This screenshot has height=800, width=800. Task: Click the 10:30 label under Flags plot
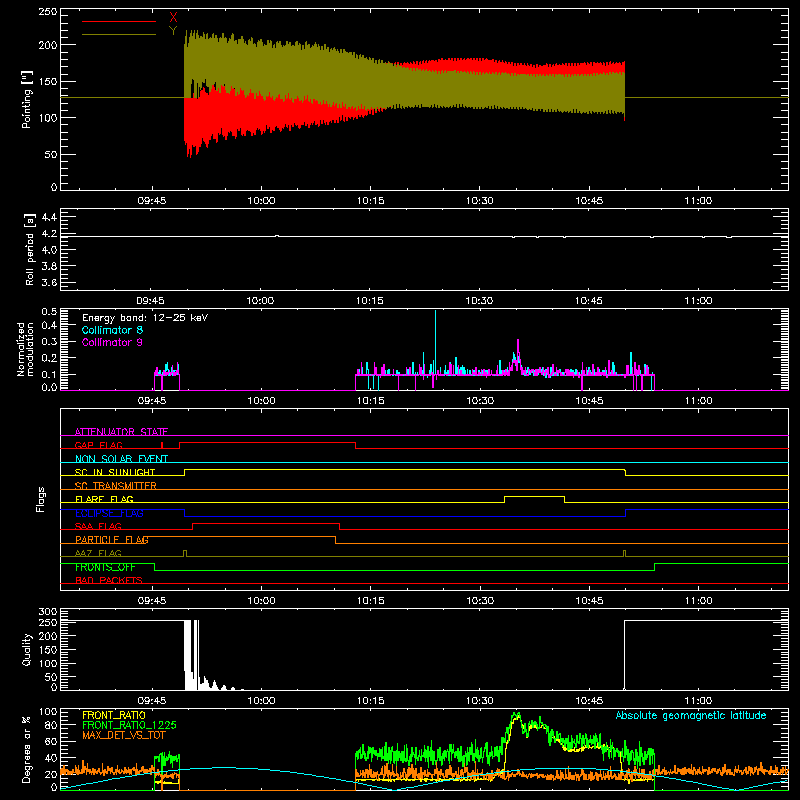click(x=480, y=601)
